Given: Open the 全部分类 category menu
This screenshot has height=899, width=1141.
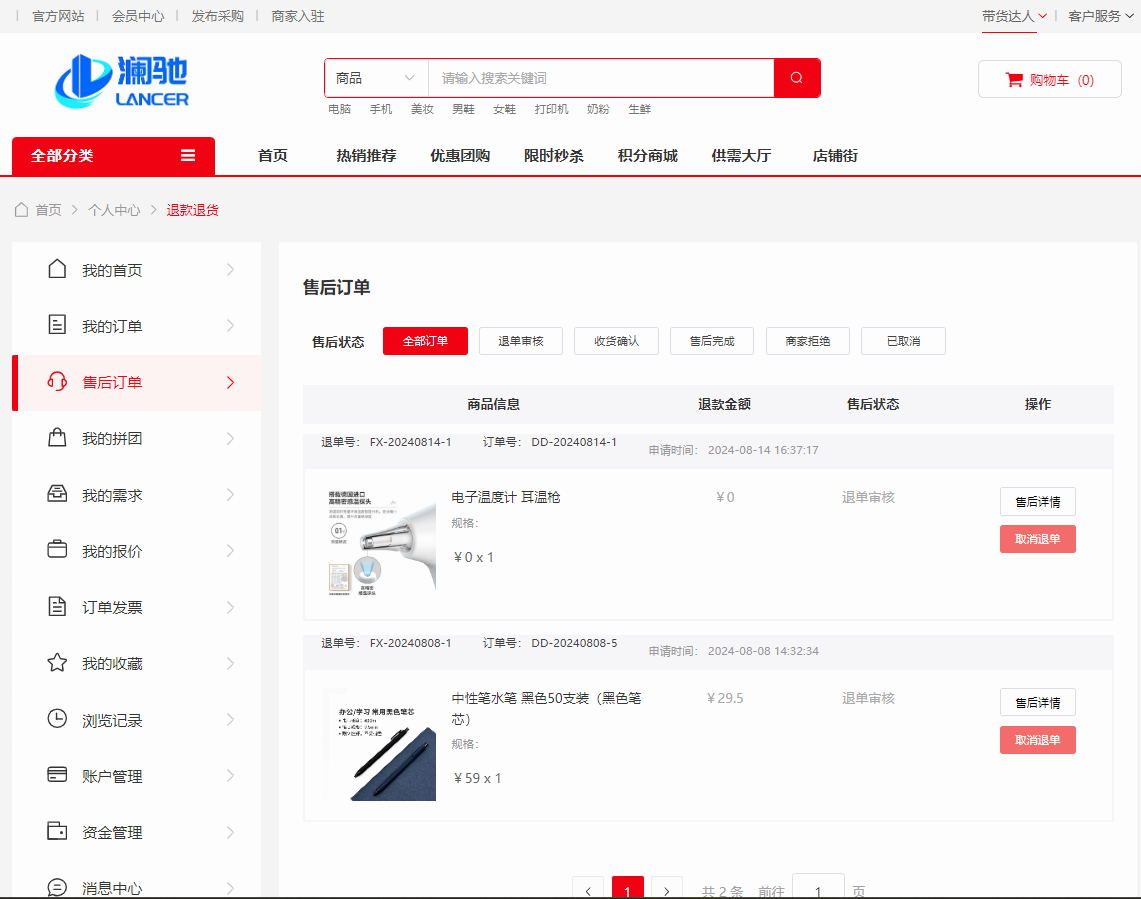Looking at the screenshot, I should point(113,156).
